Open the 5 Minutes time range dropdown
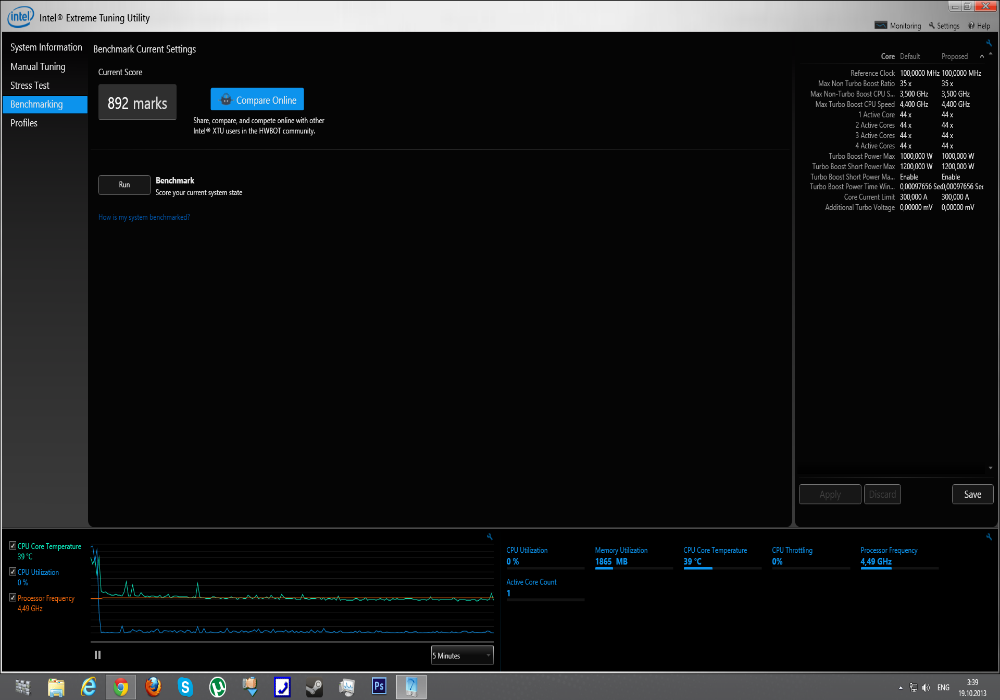This screenshot has width=1000, height=700. (x=462, y=655)
